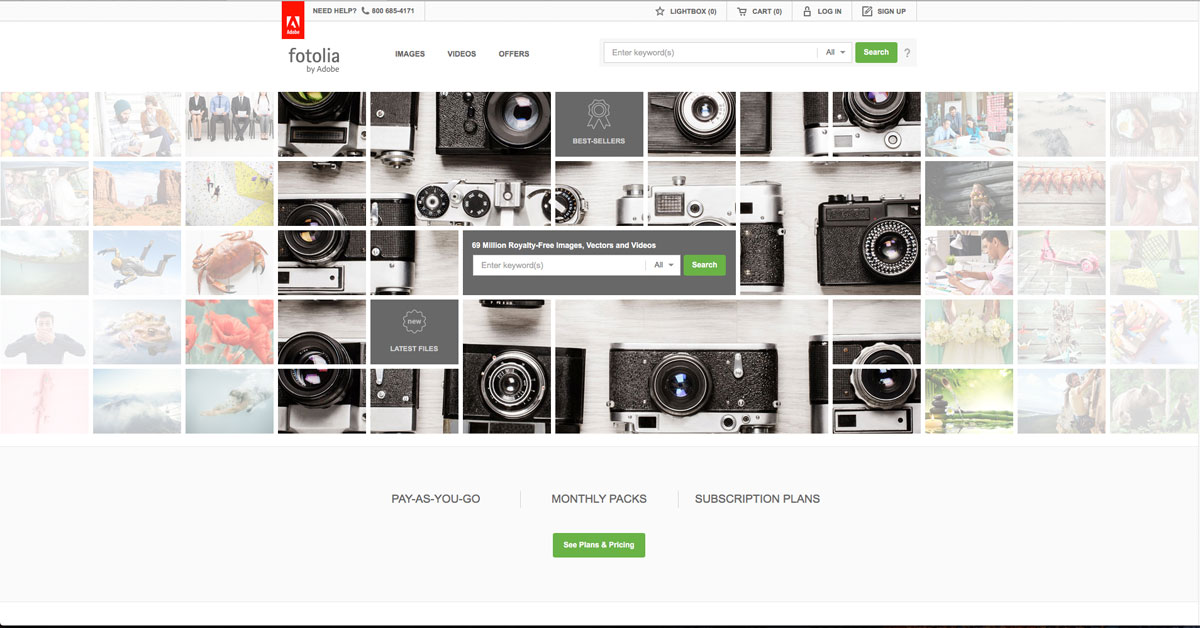Open the Videos menu
1200x628 pixels.
pyautogui.click(x=462, y=54)
